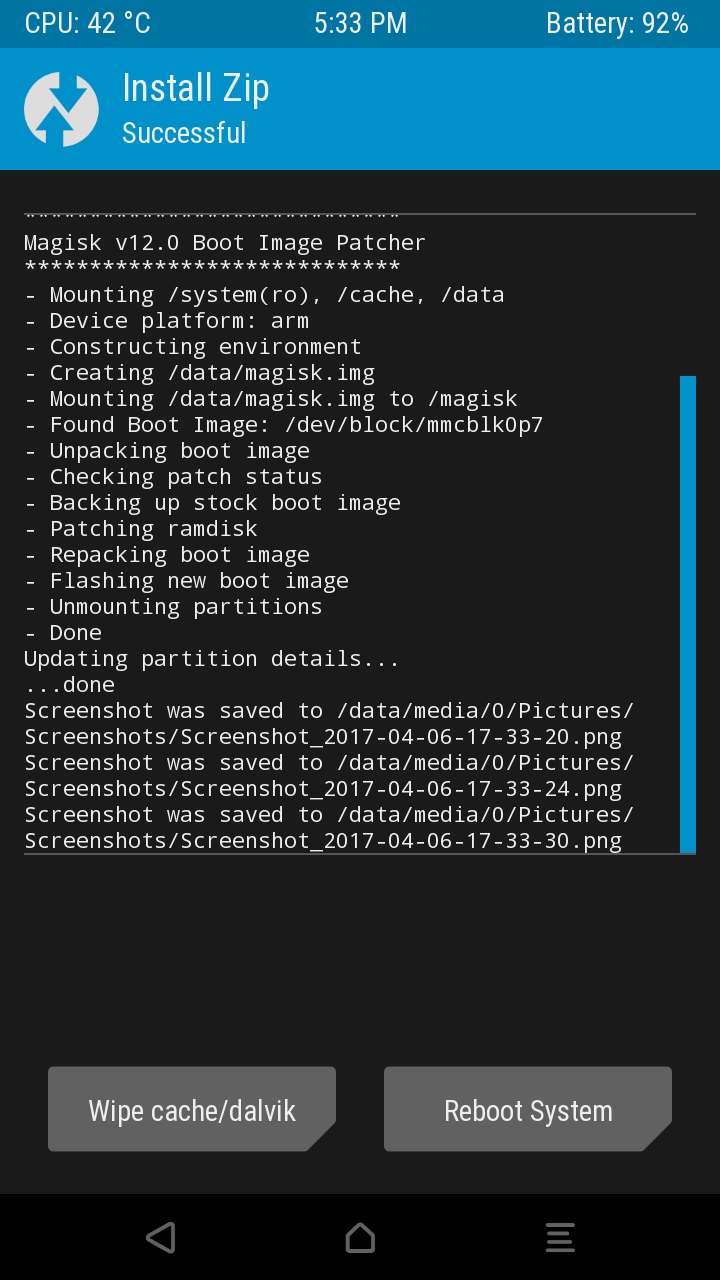Click the Magisk v12.0 Boot Image Patcher line
The width and height of the screenshot is (720, 1280).
pos(225,243)
